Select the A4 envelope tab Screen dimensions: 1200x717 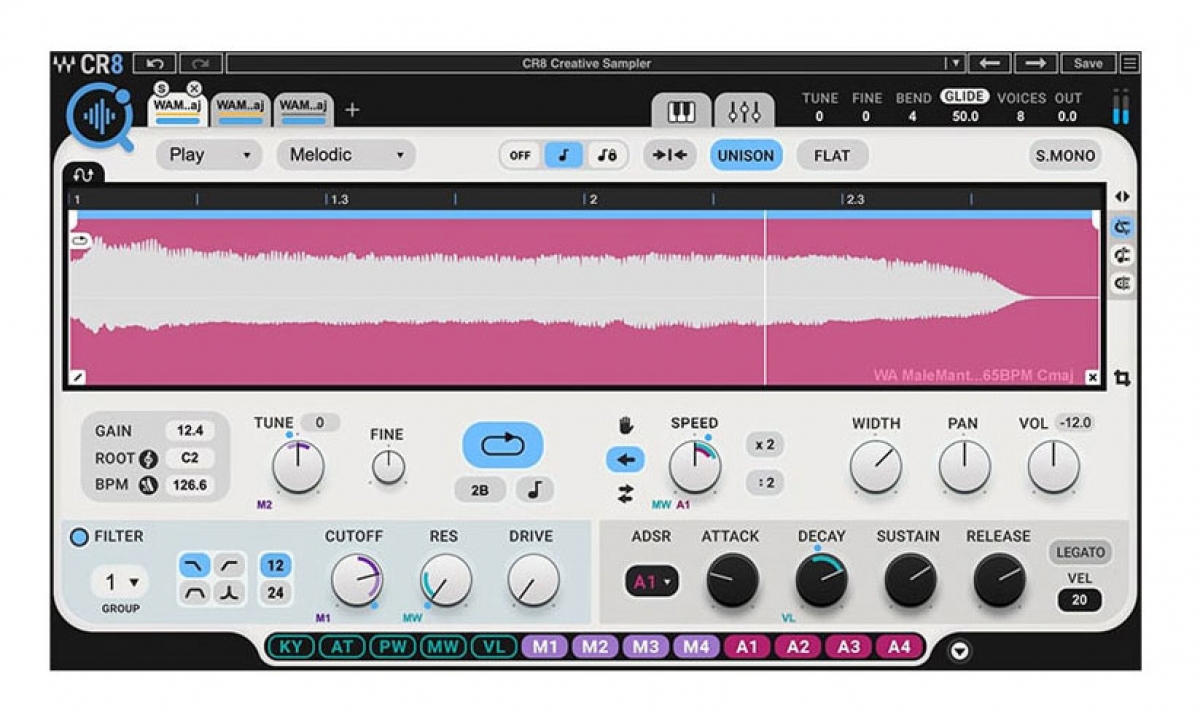[900, 646]
